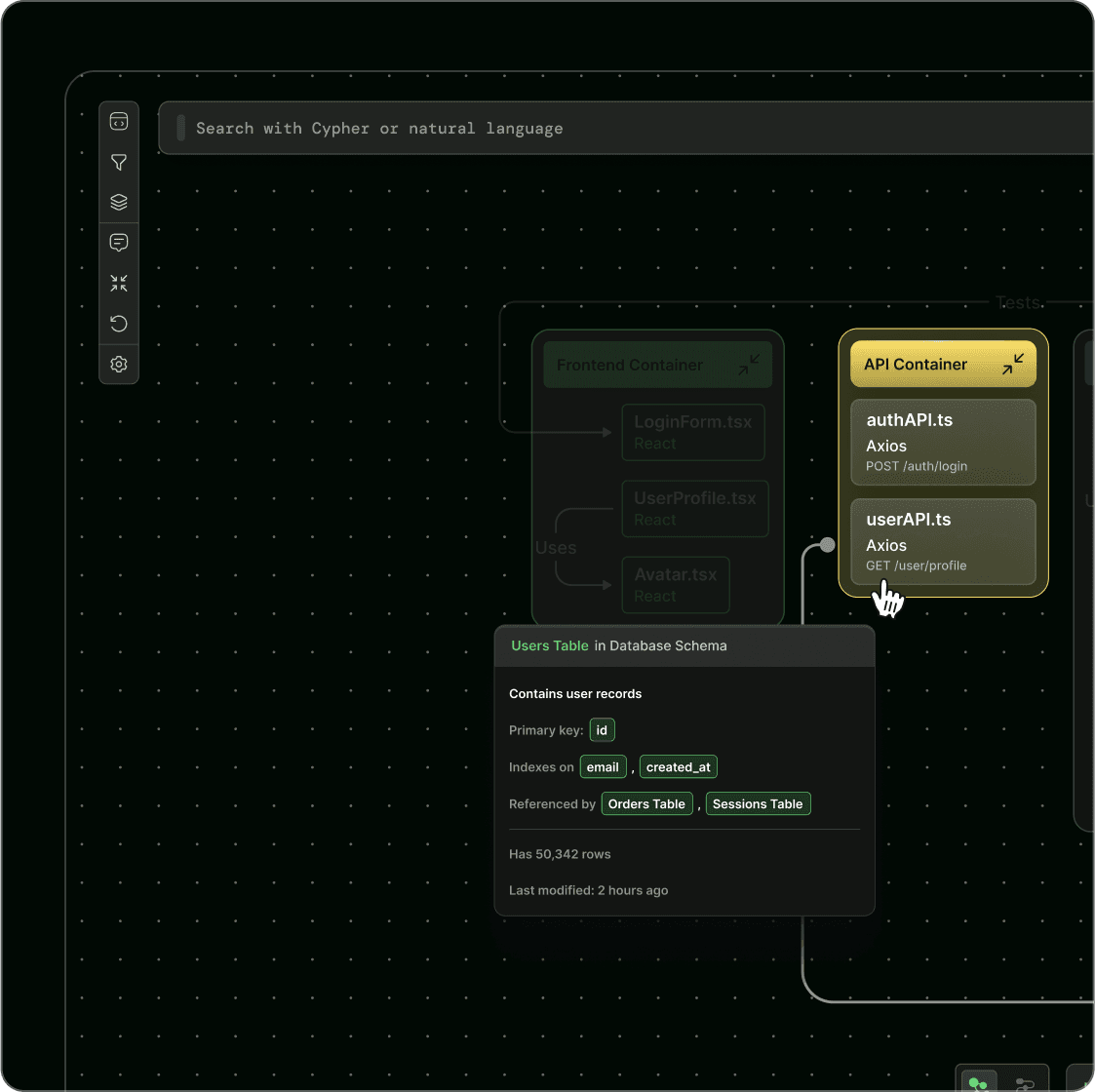Viewport: 1095px width, 1092px height.
Task: Open the code panel icon in sidebar
Action: (x=119, y=122)
